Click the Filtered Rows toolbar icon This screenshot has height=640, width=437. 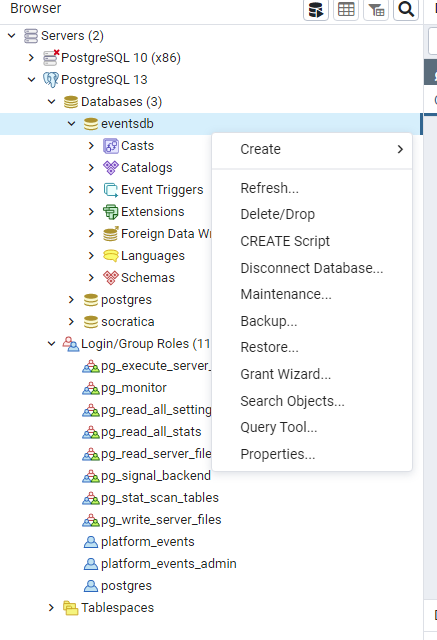(x=376, y=9)
